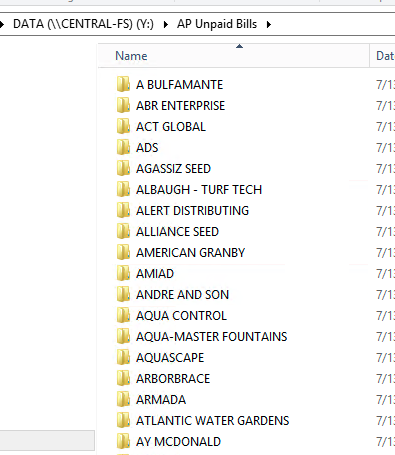
Task: Expand the breadcrumb arrow before DATA drive
Action: pyautogui.click(x=2, y=24)
